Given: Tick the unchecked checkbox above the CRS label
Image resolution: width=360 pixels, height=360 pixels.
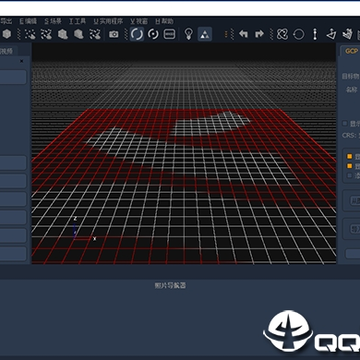Looking at the screenshot, I should coord(345,124).
